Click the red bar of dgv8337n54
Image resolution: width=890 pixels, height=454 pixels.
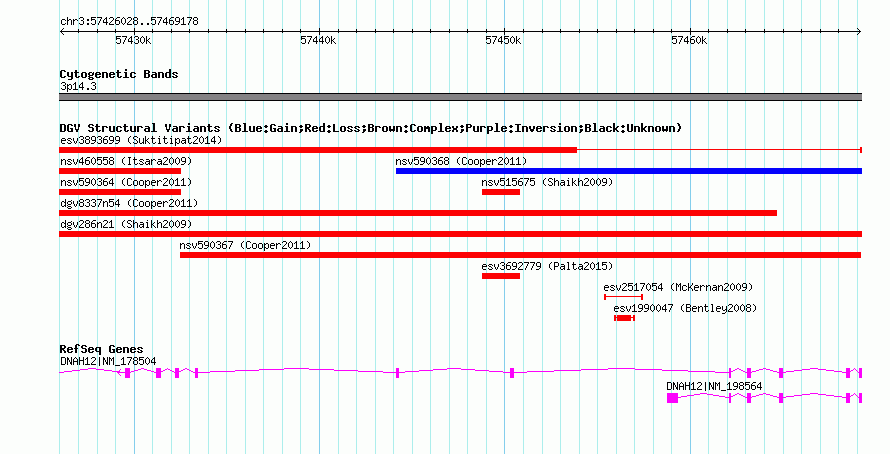[x=418, y=213]
